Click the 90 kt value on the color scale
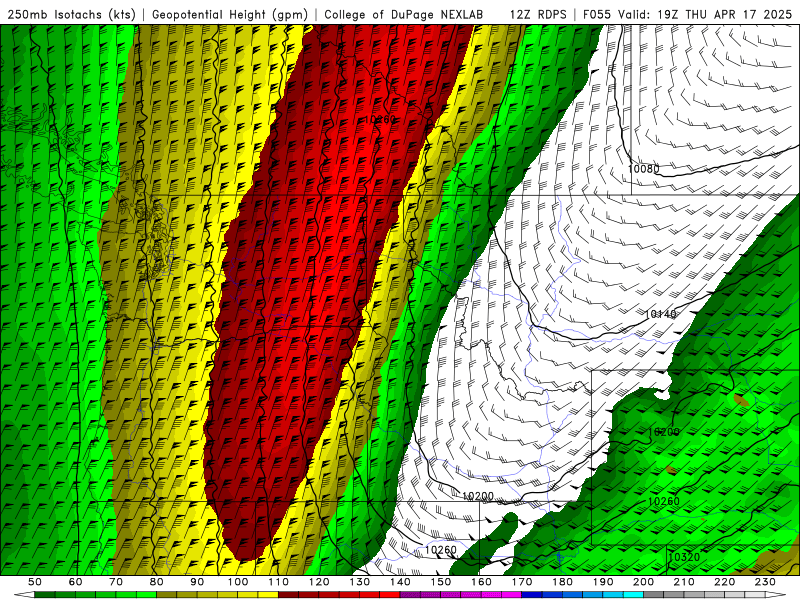This screenshot has height=600, width=800. click(x=197, y=582)
